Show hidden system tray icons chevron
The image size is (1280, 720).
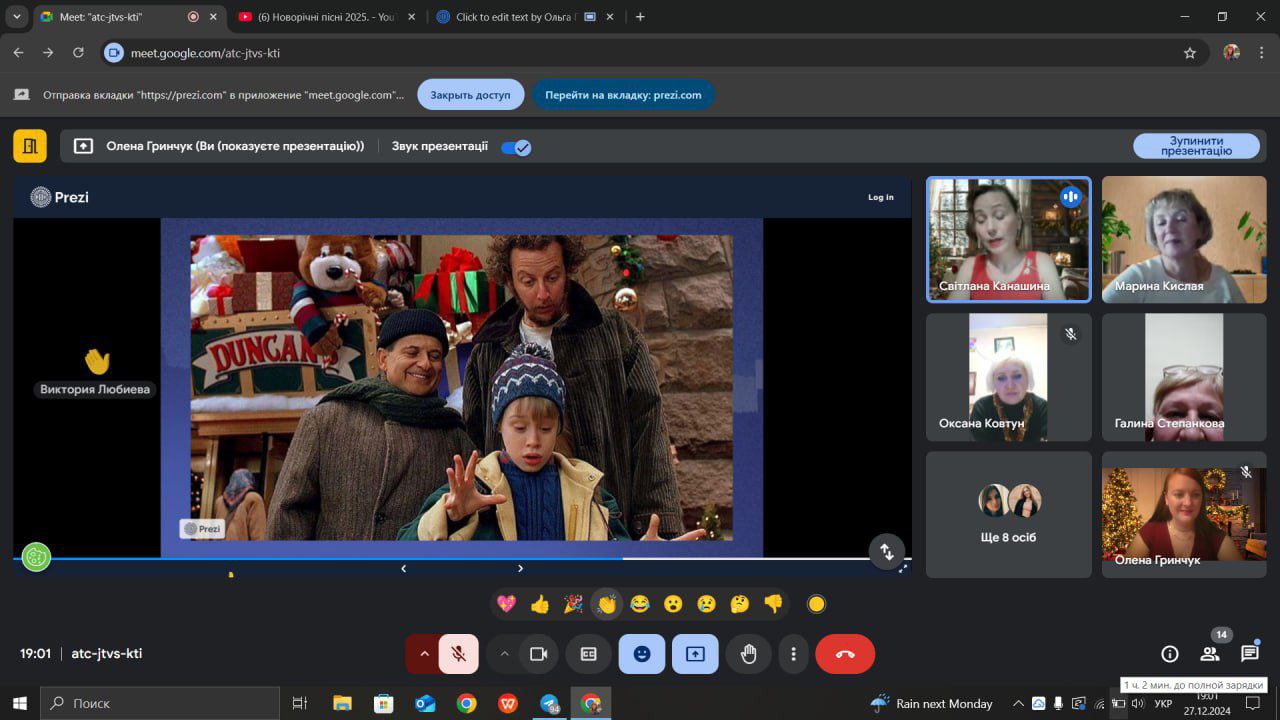point(1018,703)
